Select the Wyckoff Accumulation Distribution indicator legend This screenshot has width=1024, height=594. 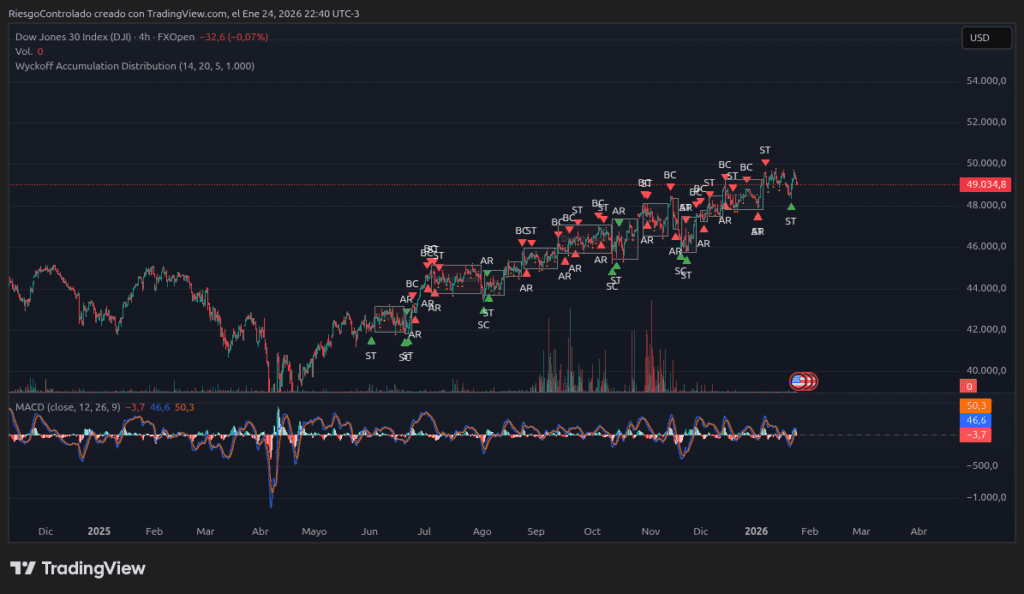134,66
